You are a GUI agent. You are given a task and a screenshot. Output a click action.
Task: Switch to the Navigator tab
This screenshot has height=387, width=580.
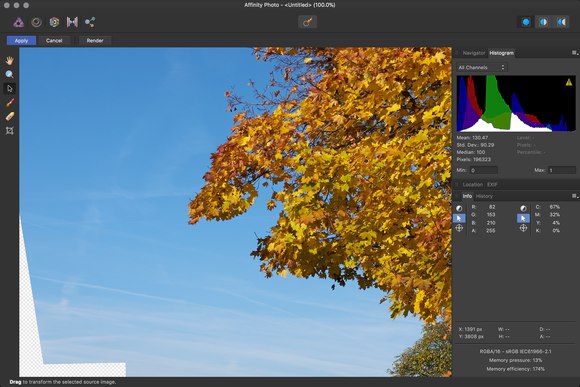coord(473,53)
